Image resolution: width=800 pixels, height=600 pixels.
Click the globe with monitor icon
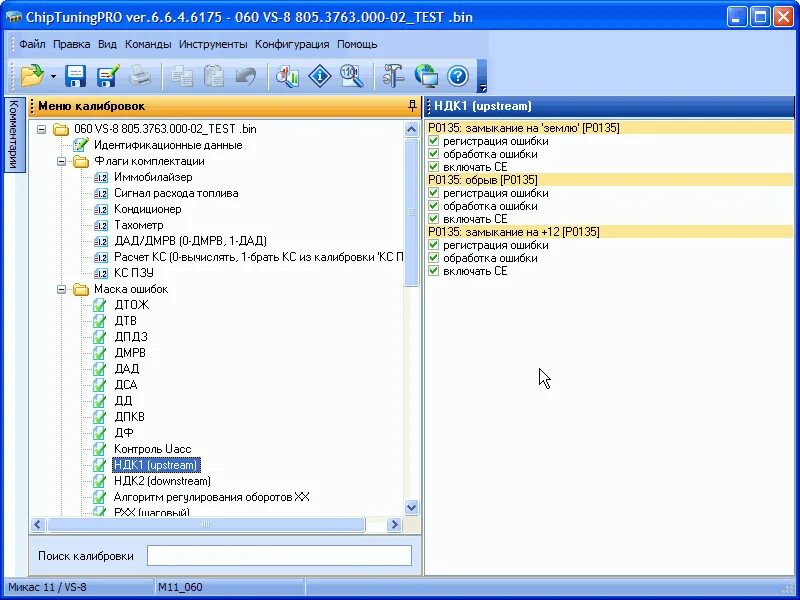[426, 76]
